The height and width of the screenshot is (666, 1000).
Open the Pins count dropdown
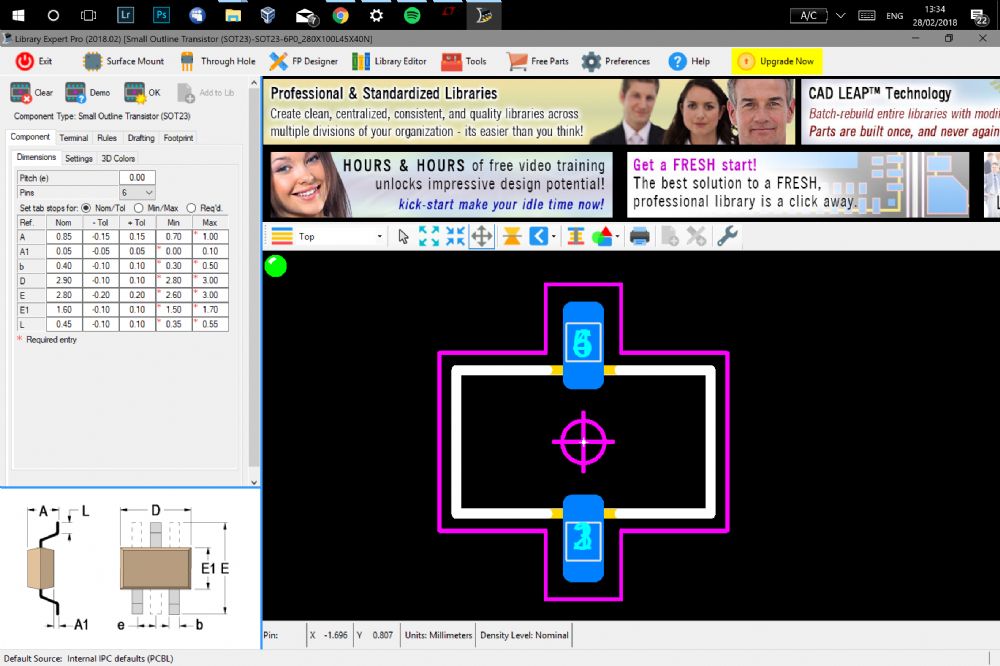[137, 193]
